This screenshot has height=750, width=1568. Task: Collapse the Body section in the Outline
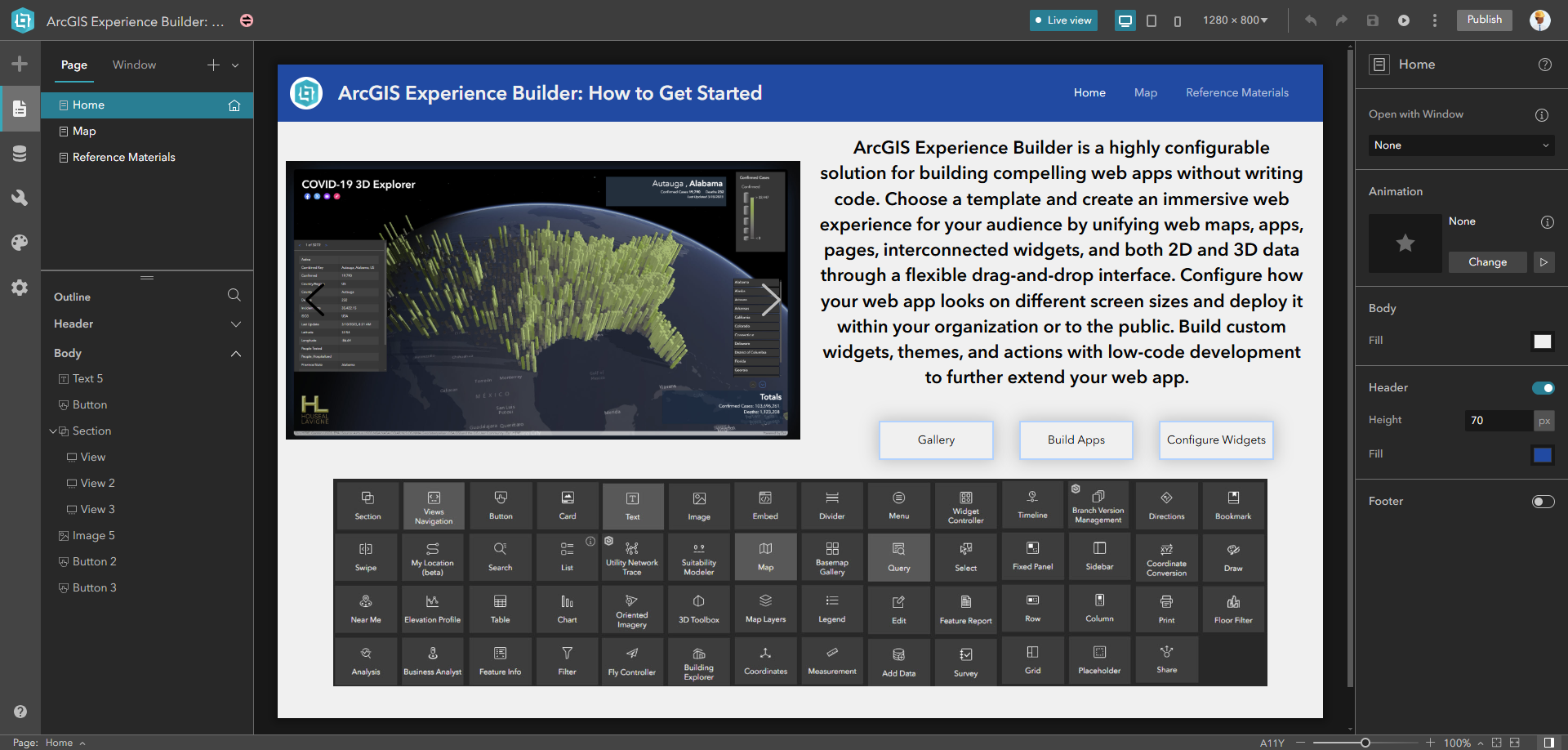236,353
